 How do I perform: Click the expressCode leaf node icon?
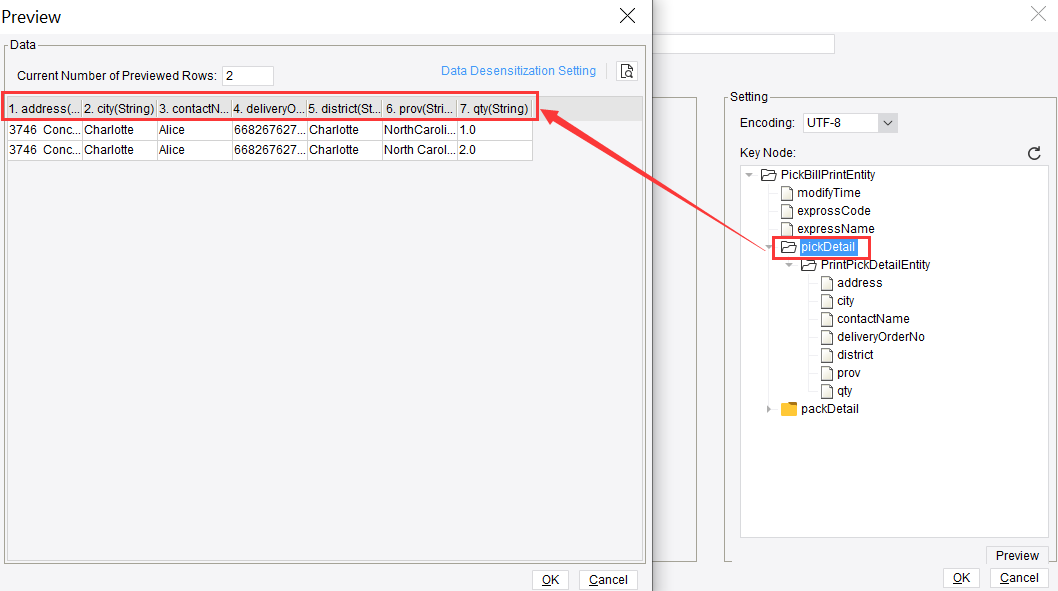[x=786, y=210]
